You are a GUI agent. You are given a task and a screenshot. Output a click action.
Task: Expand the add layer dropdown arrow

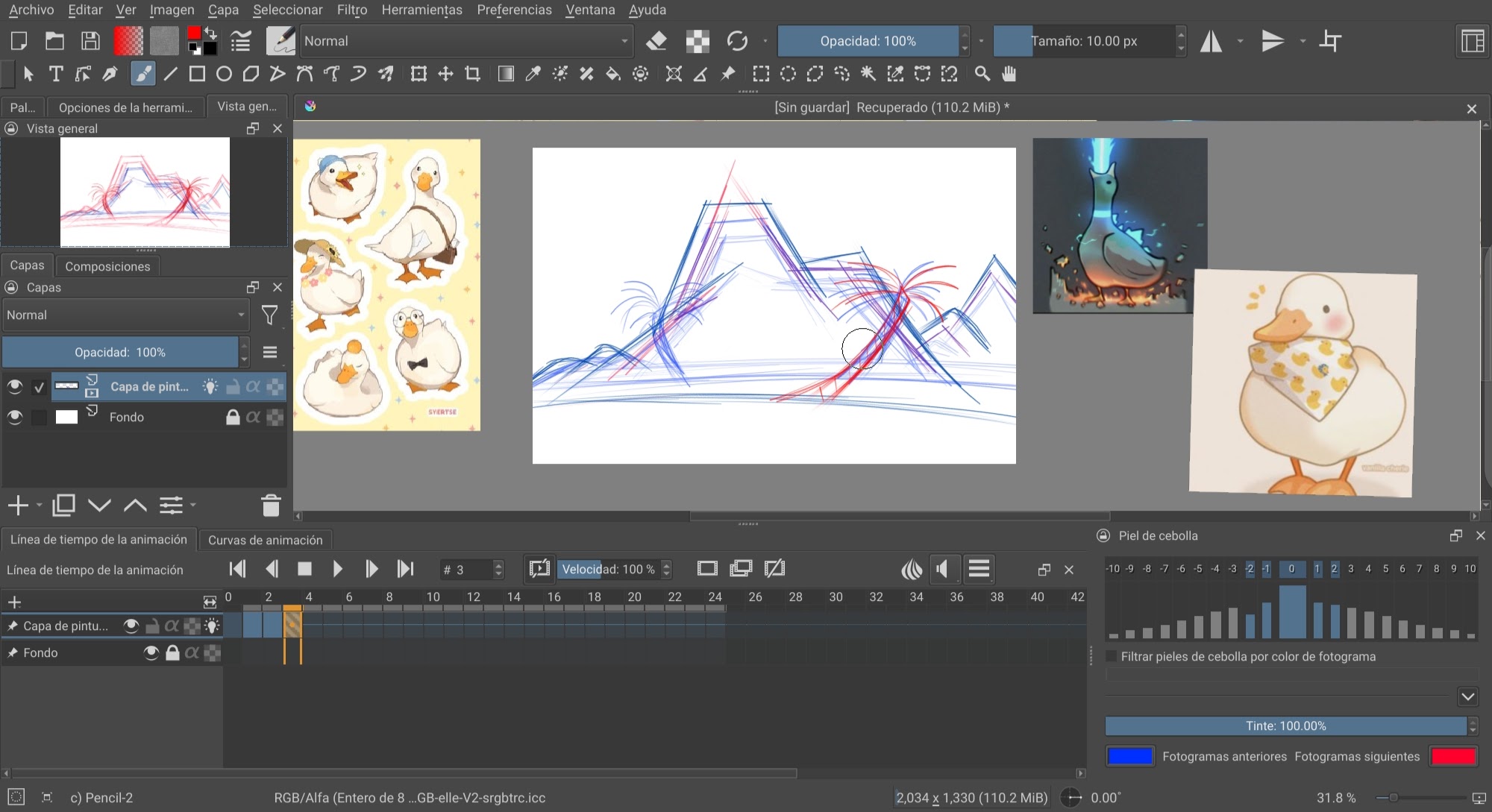click(x=40, y=506)
